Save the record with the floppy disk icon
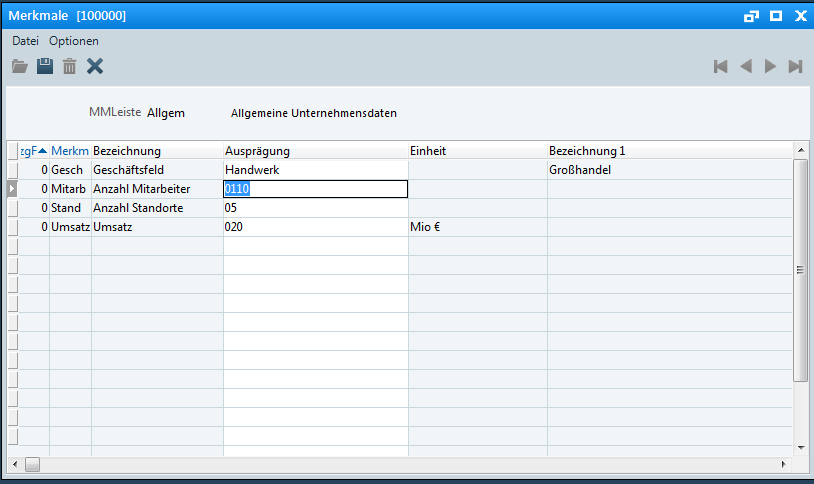The height and width of the screenshot is (484, 814). point(45,66)
